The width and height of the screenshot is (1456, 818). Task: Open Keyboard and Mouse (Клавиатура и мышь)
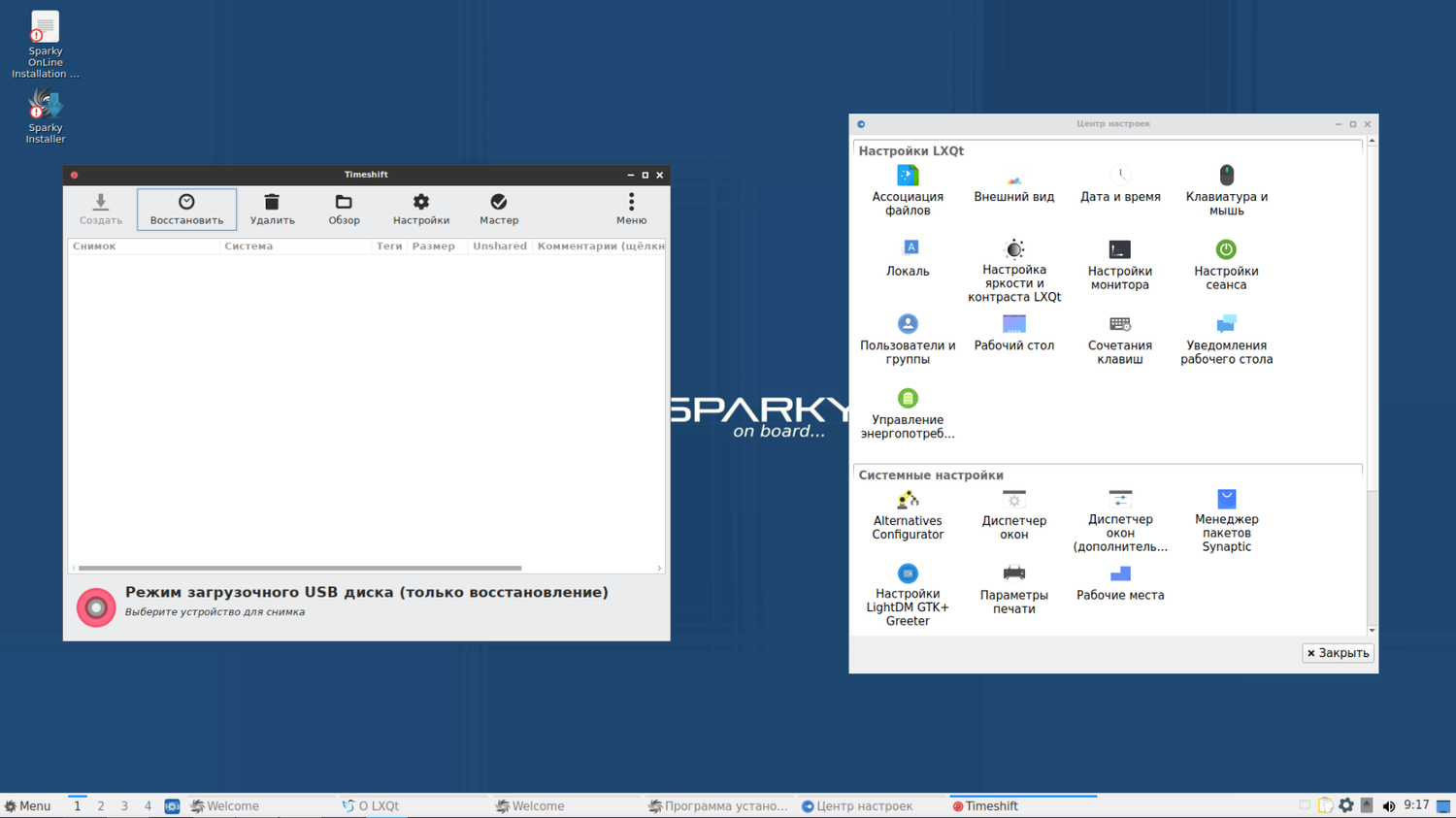point(1226,177)
